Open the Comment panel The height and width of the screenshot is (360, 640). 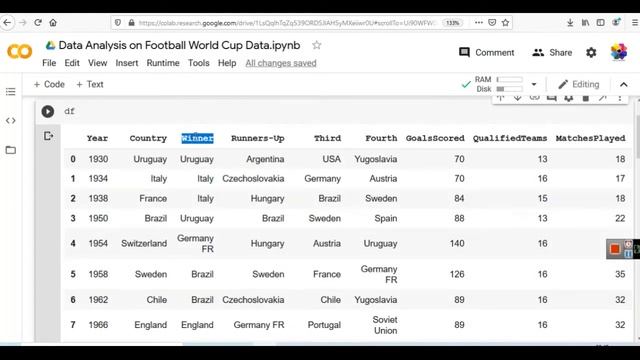point(487,52)
